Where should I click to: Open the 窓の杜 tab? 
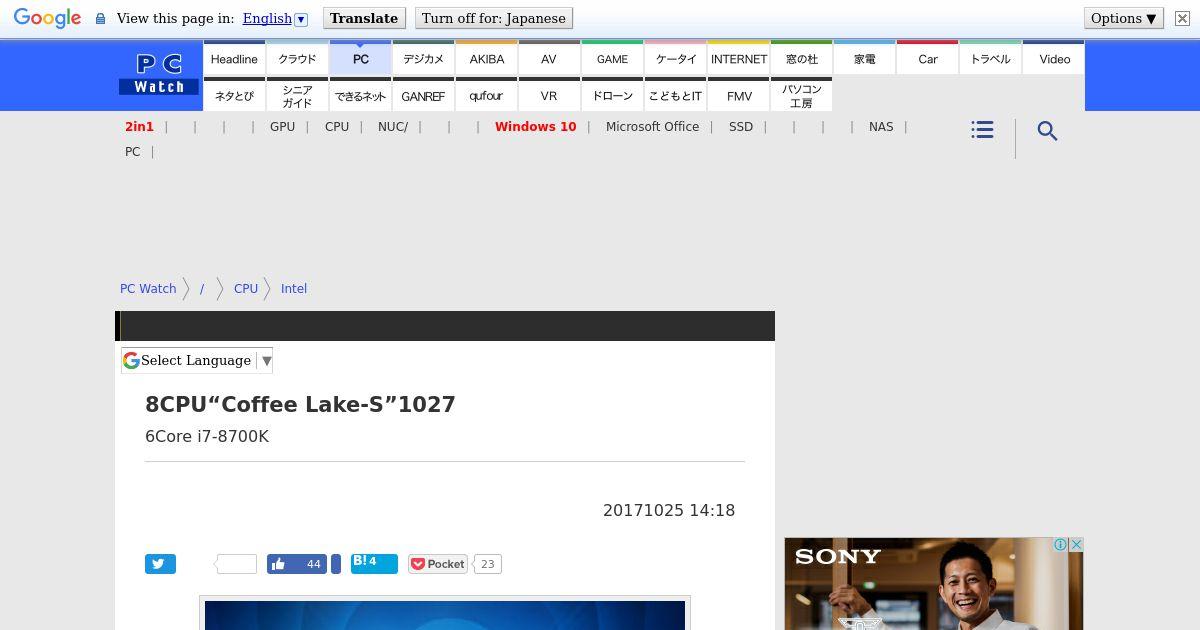click(x=802, y=58)
